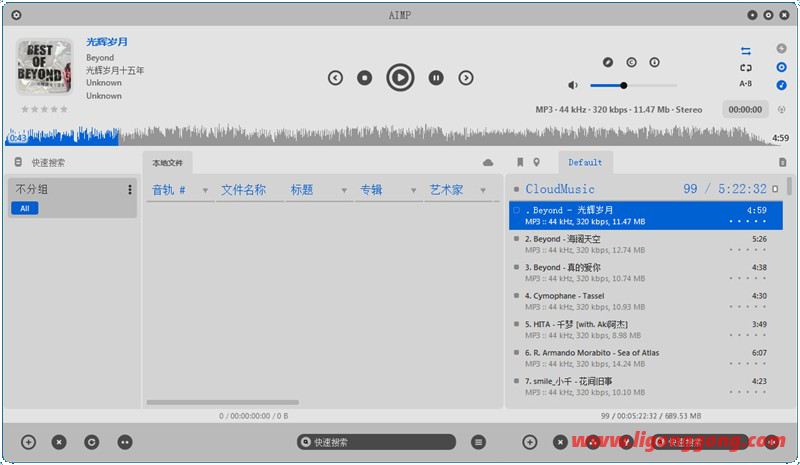Select track 6. R. Armando Morabito - Sea of Atlas
The height and width of the screenshot is (465, 800).
click(x=645, y=358)
